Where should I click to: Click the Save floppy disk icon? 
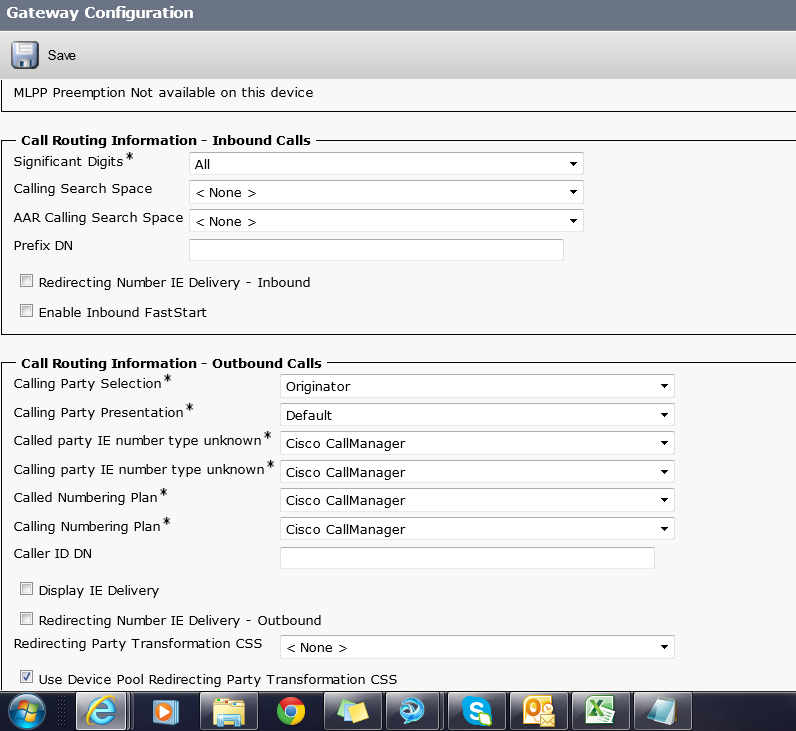click(x=25, y=55)
